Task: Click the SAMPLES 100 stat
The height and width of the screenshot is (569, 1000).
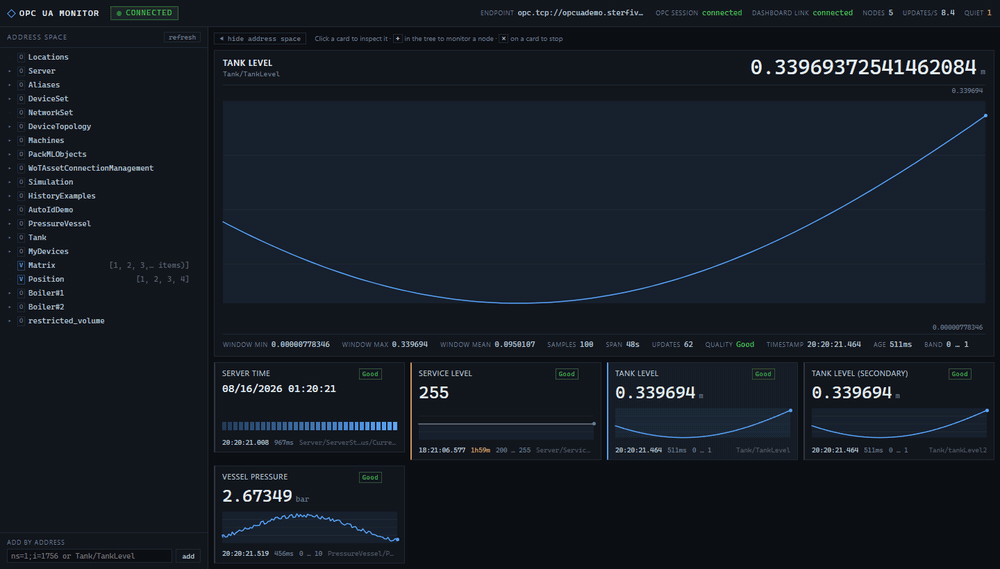Action: (x=570, y=344)
